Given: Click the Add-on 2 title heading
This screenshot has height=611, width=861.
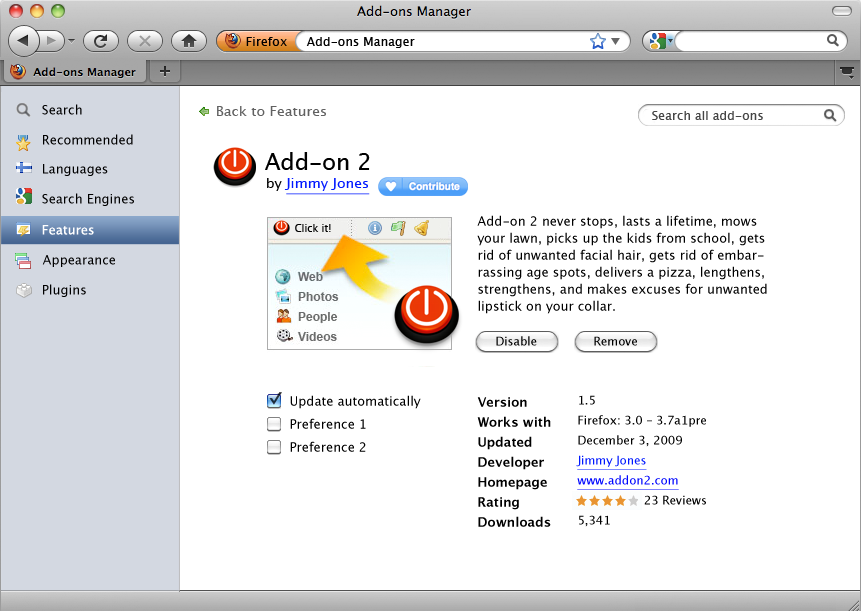Looking at the screenshot, I should tap(317, 162).
